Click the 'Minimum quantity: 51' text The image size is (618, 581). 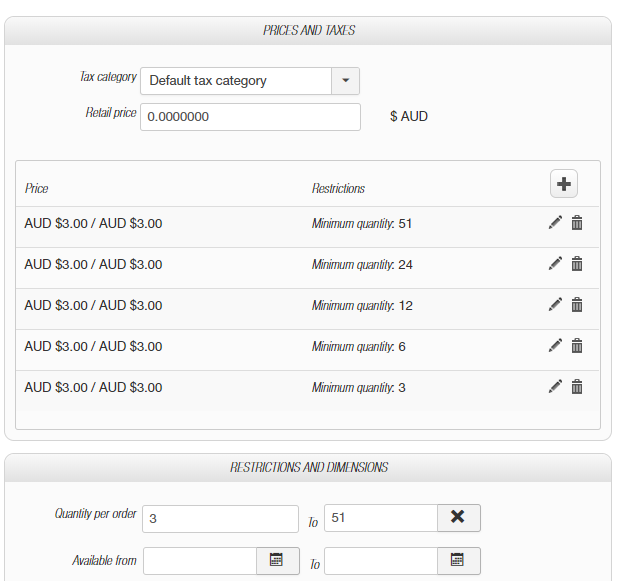click(x=361, y=223)
